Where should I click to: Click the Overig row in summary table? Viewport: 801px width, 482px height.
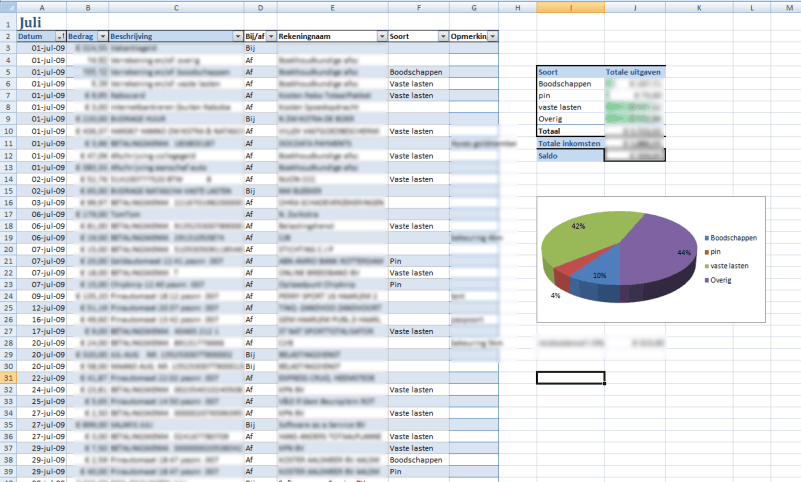pos(571,119)
